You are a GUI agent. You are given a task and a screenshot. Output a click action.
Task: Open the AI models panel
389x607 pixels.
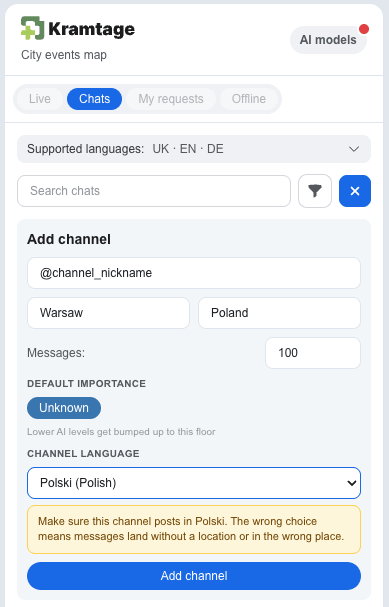point(328,40)
